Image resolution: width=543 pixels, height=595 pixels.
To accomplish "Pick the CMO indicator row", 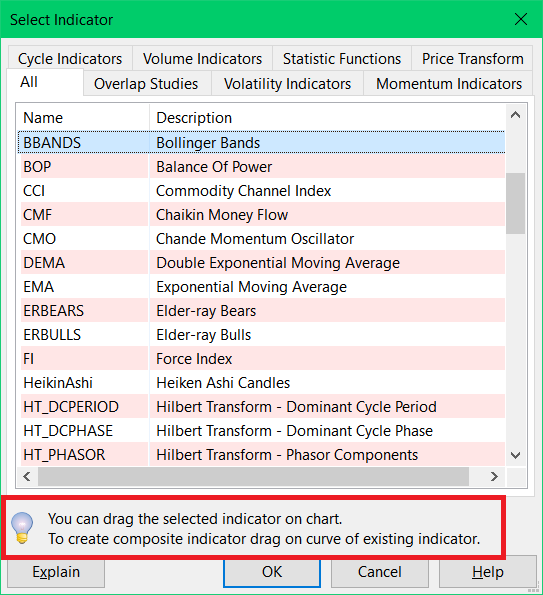I will click(x=261, y=239).
